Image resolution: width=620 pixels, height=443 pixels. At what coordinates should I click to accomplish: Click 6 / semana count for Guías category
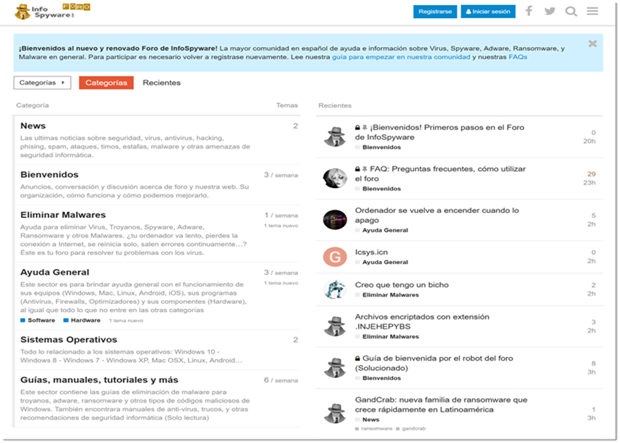point(281,380)
